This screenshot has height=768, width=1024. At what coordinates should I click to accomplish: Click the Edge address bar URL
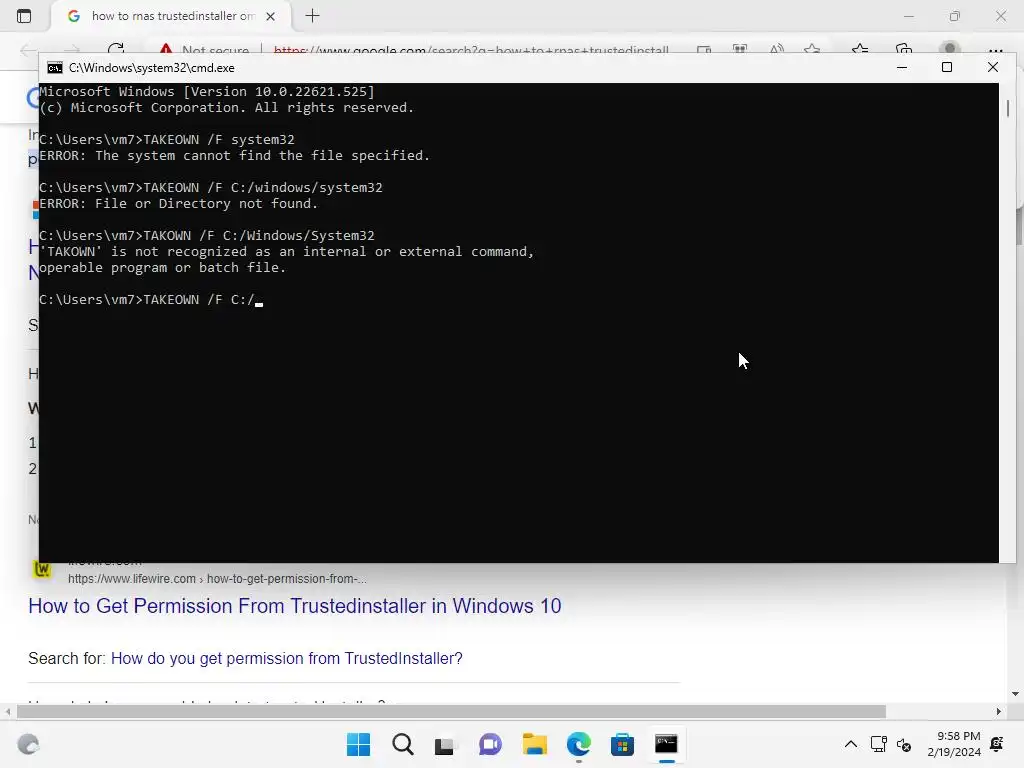pyautogui.click(x=471, y=50)
